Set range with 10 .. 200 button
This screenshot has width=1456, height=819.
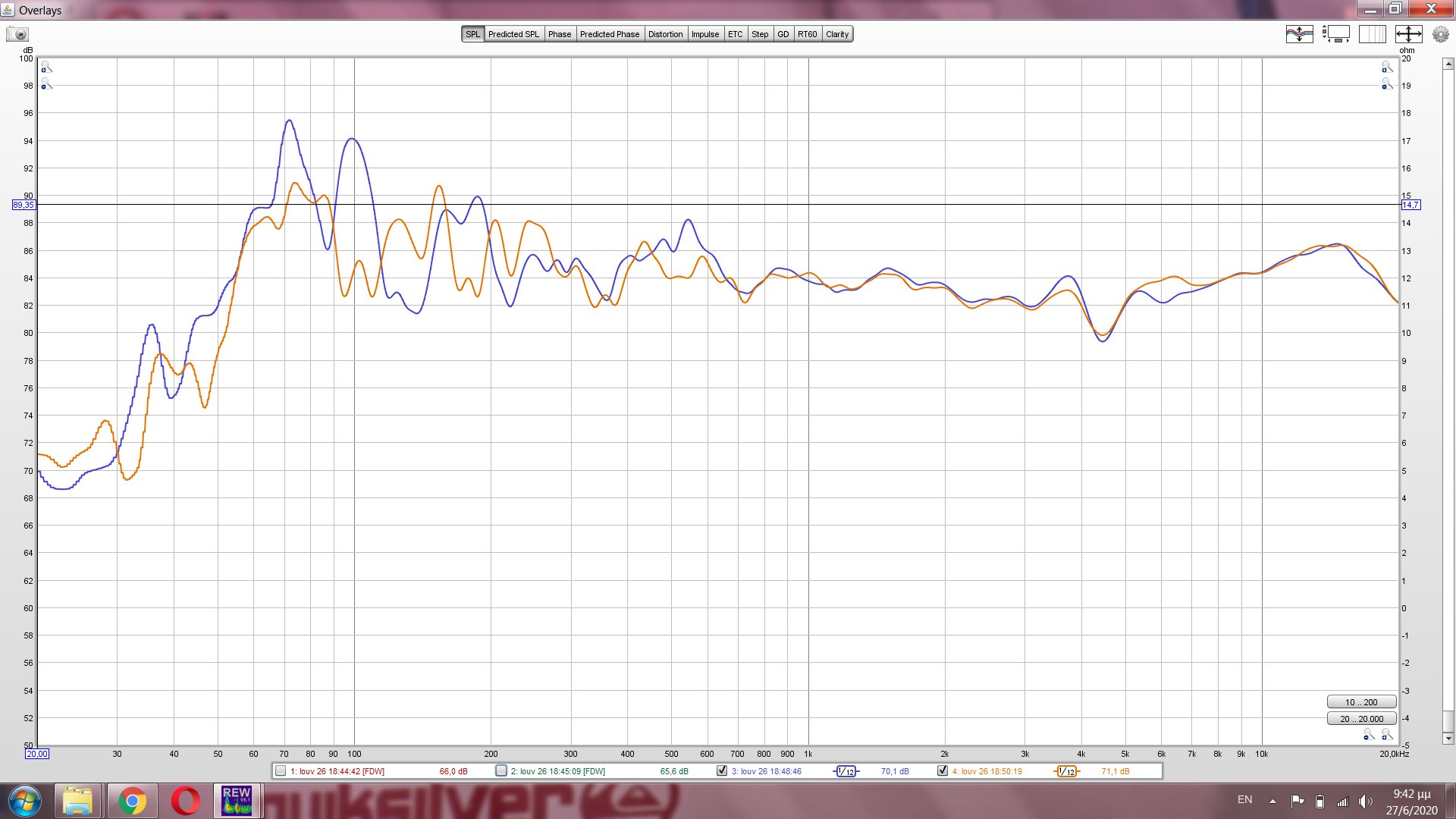pyautogui.click(x=1361, y=702)
